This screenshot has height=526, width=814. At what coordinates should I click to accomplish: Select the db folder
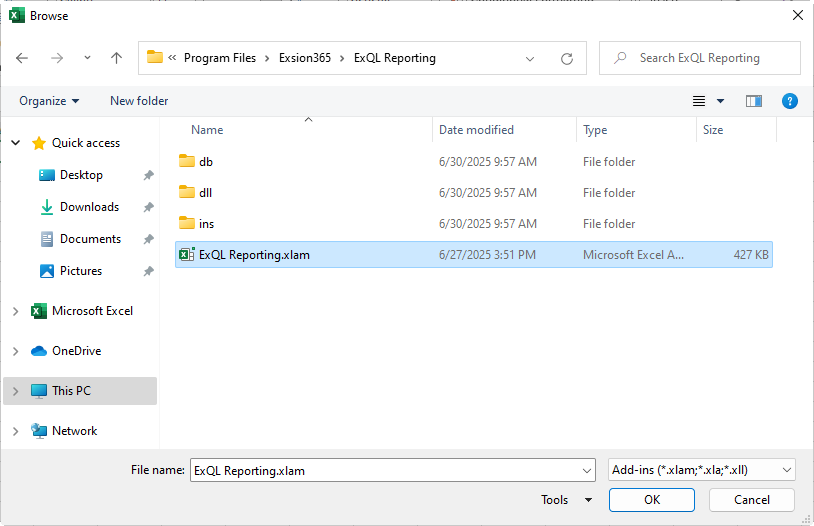point(206,162)
